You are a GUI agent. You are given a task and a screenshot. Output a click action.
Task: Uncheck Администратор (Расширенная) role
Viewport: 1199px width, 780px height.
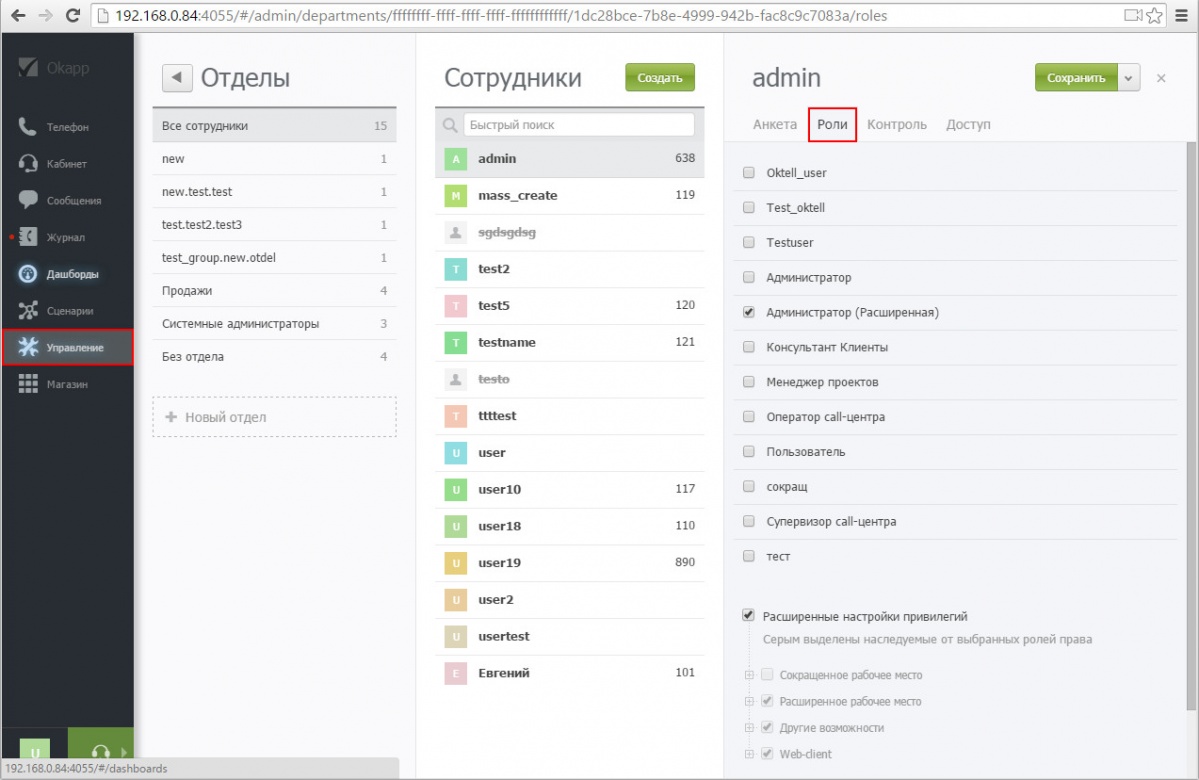point(749,313)
